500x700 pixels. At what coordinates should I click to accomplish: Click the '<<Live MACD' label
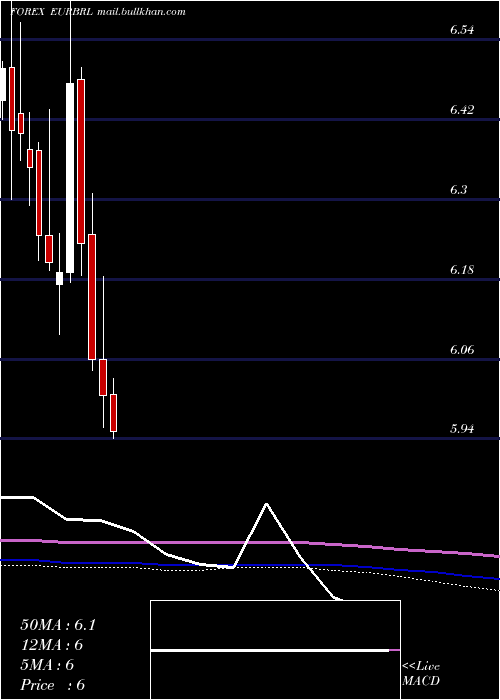coord(421,674)
